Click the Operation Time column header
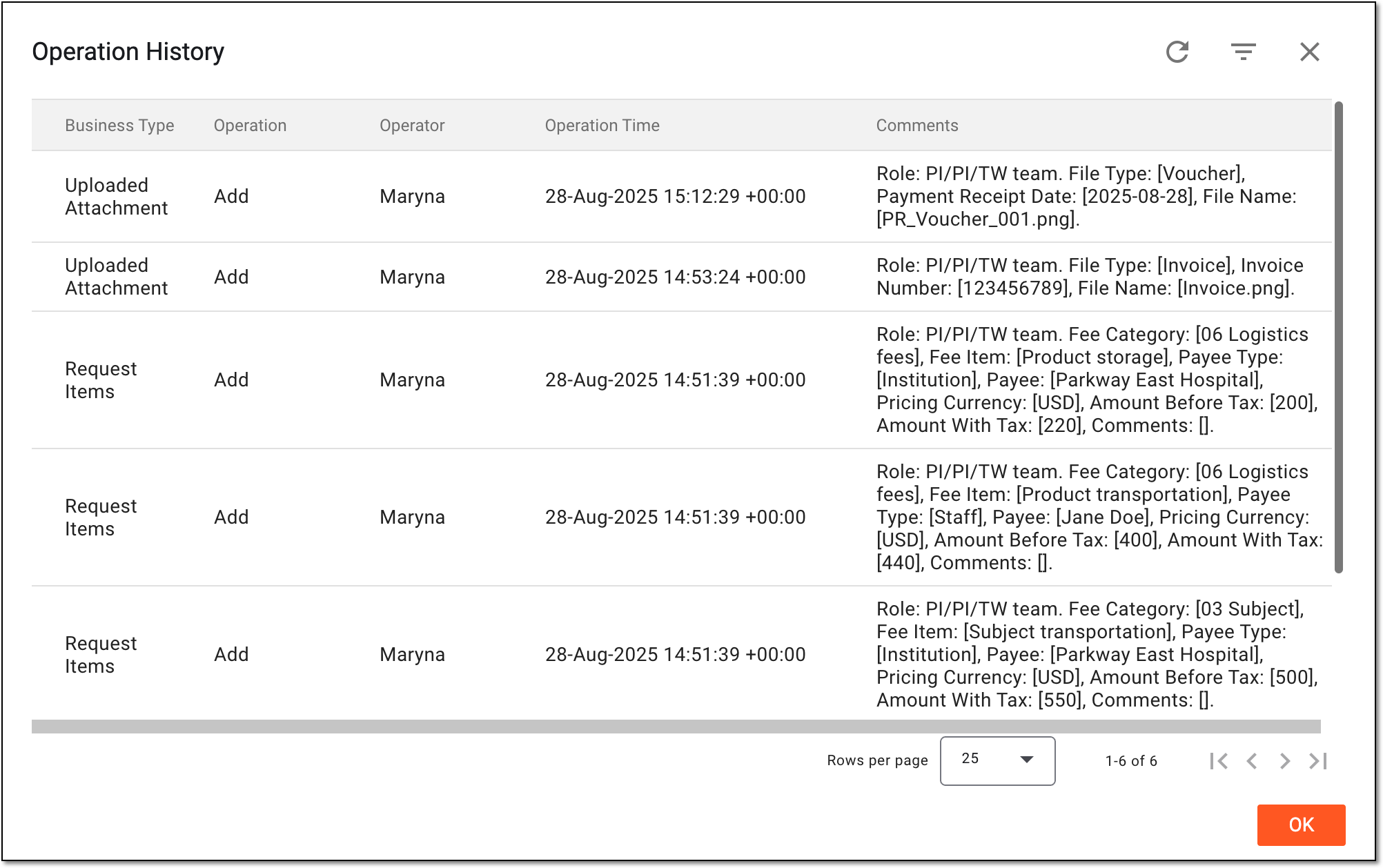This screenshot has width=1383, height=868. (602, 126)
